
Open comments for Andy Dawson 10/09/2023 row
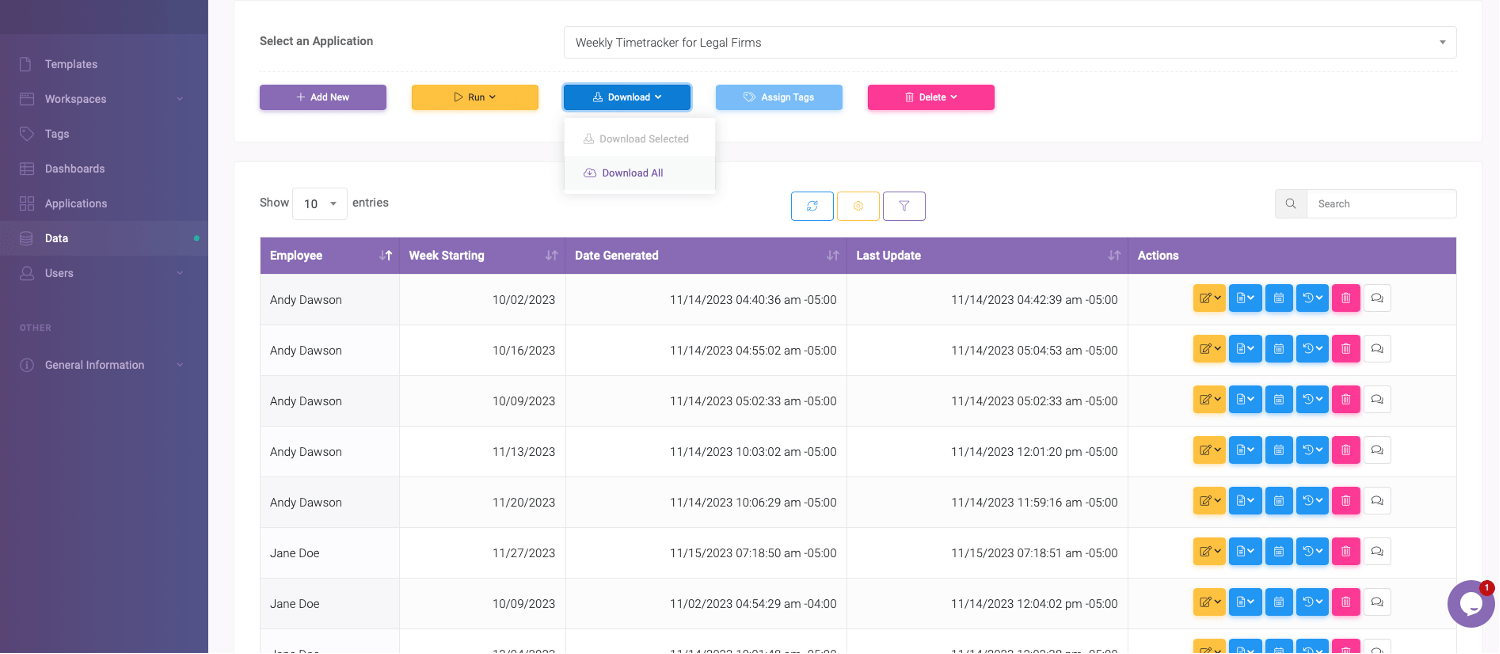point(1377,400)
